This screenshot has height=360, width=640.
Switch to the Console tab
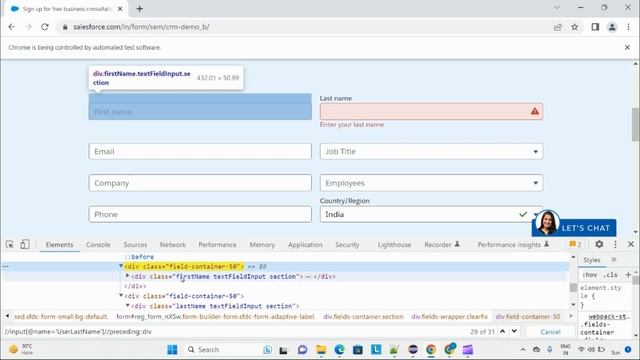(x=98, y=244)
